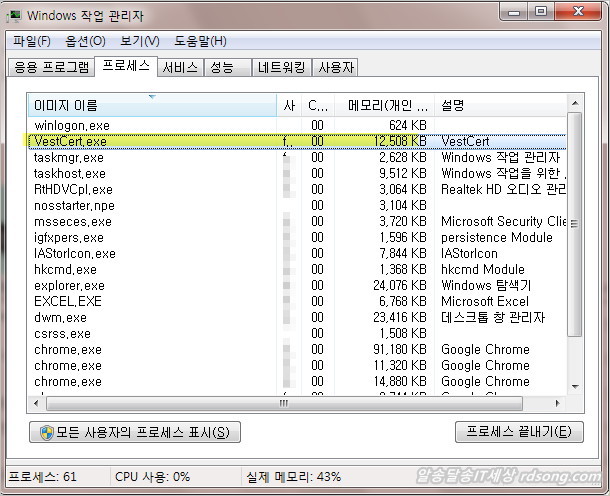Viewport: 610px width, 496px height.
Task: Open the 옵션(O) menu
Action: pos(85,41)
